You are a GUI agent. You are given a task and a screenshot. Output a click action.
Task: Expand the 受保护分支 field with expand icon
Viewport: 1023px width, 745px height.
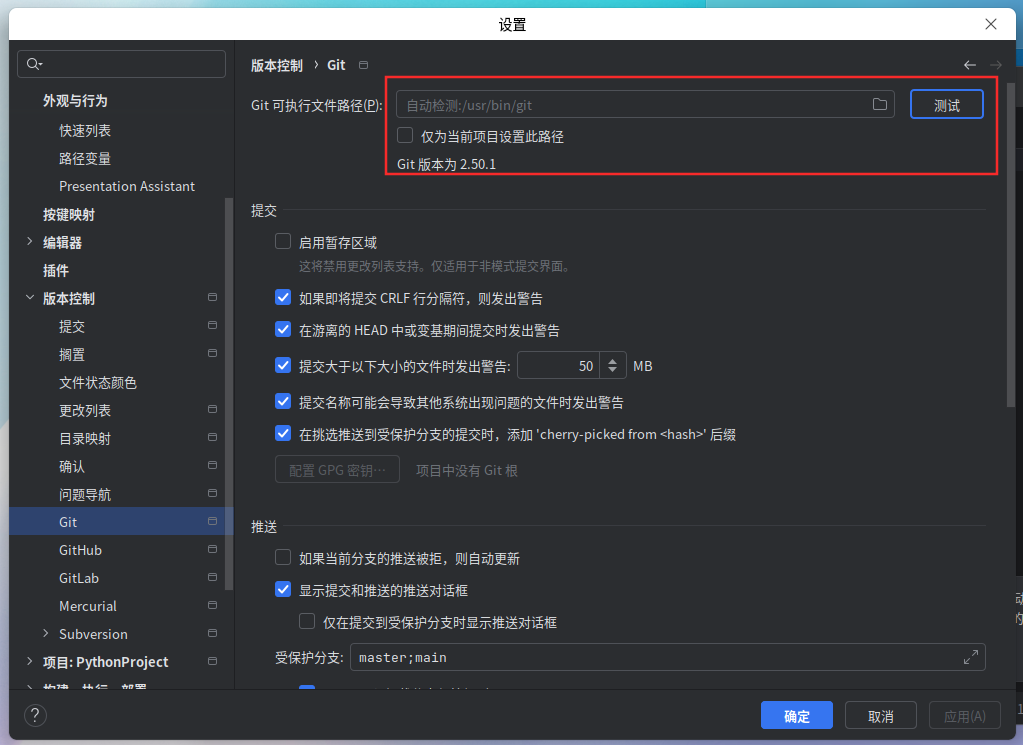click(x=971, y=657)
